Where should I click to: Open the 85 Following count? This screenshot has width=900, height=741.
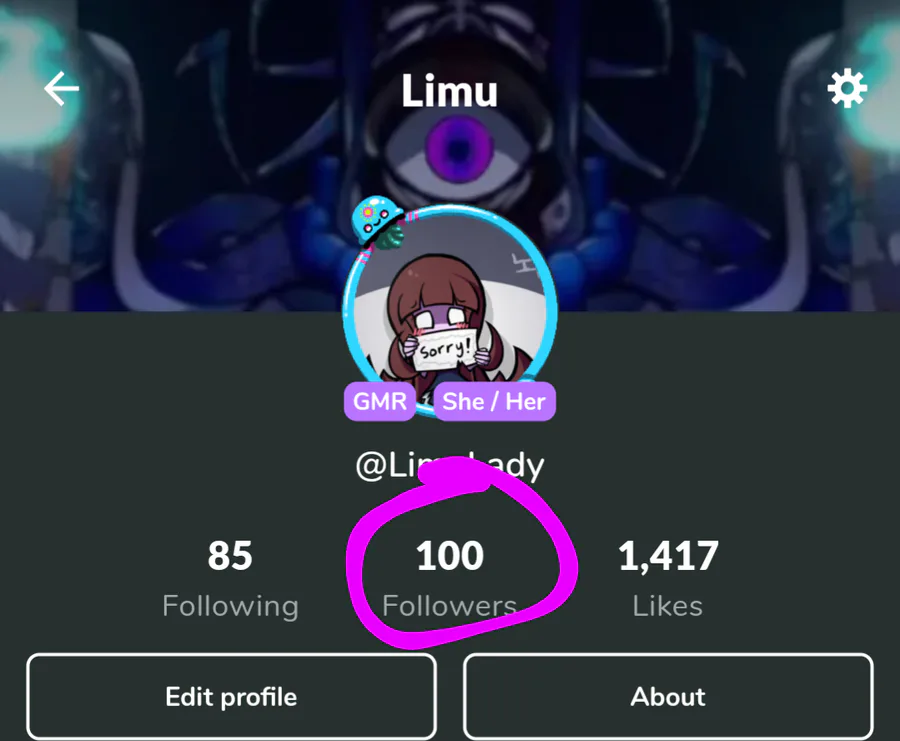[230, 556]
